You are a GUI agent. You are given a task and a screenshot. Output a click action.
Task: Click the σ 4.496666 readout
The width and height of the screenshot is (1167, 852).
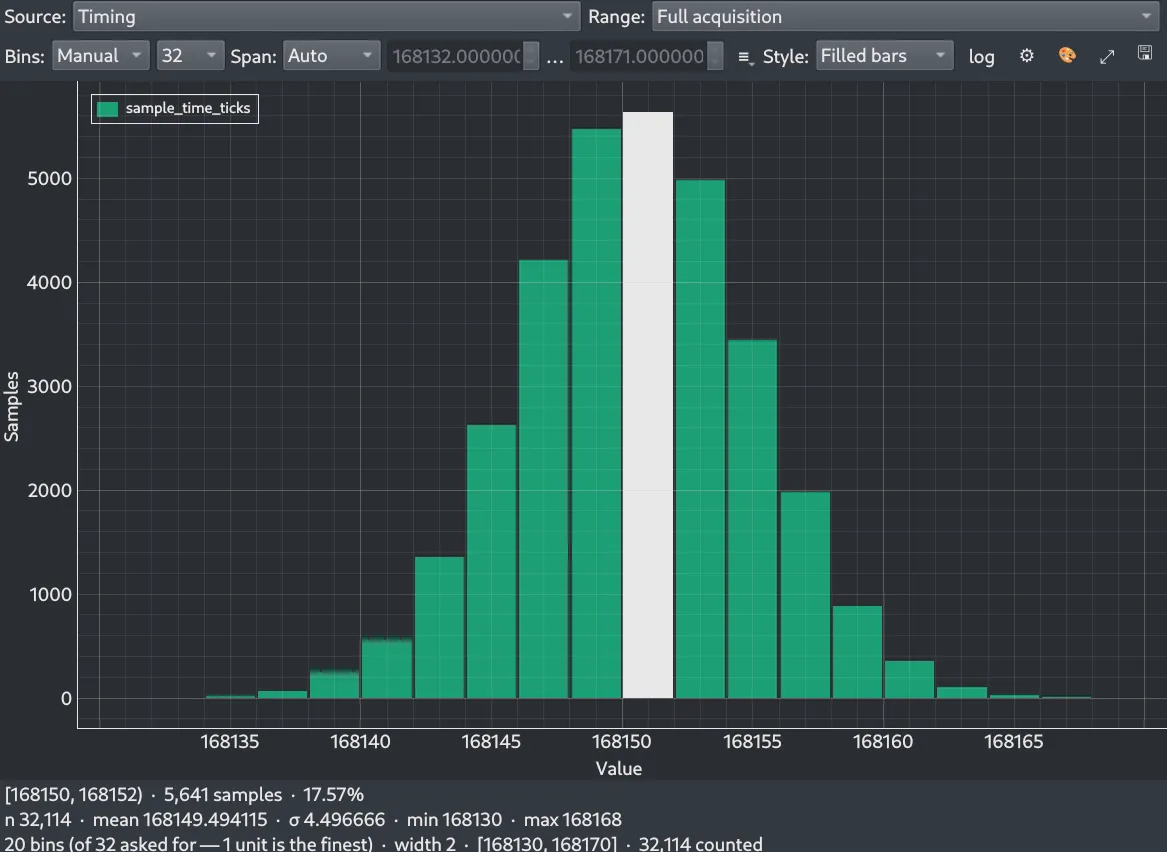[x=336, y=820]
